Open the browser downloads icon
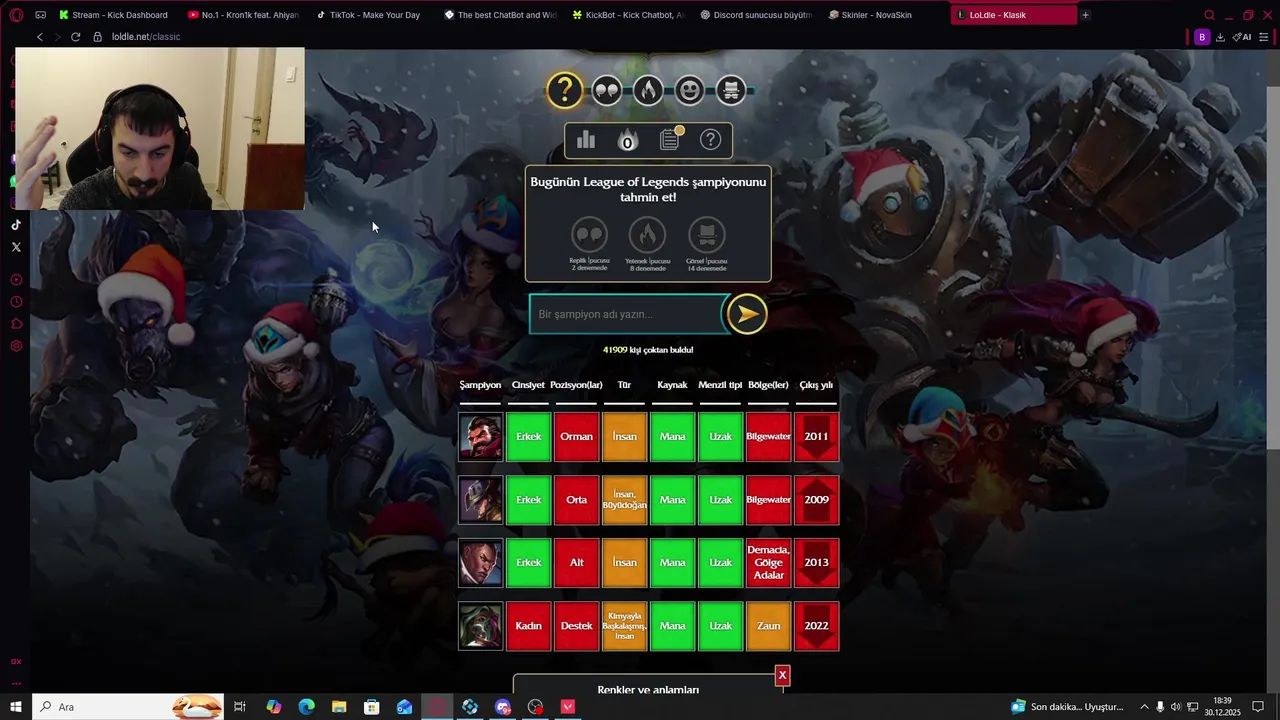Screen dimensions: 1280x720 (1220, 37)
